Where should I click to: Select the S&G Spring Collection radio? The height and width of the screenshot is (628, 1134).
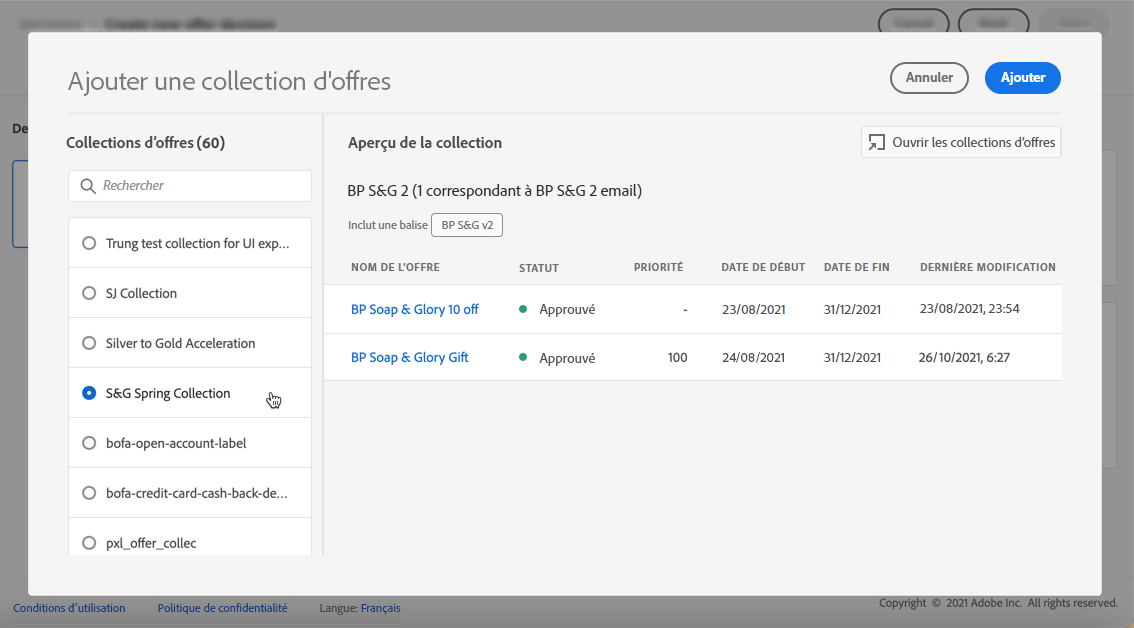89,393
